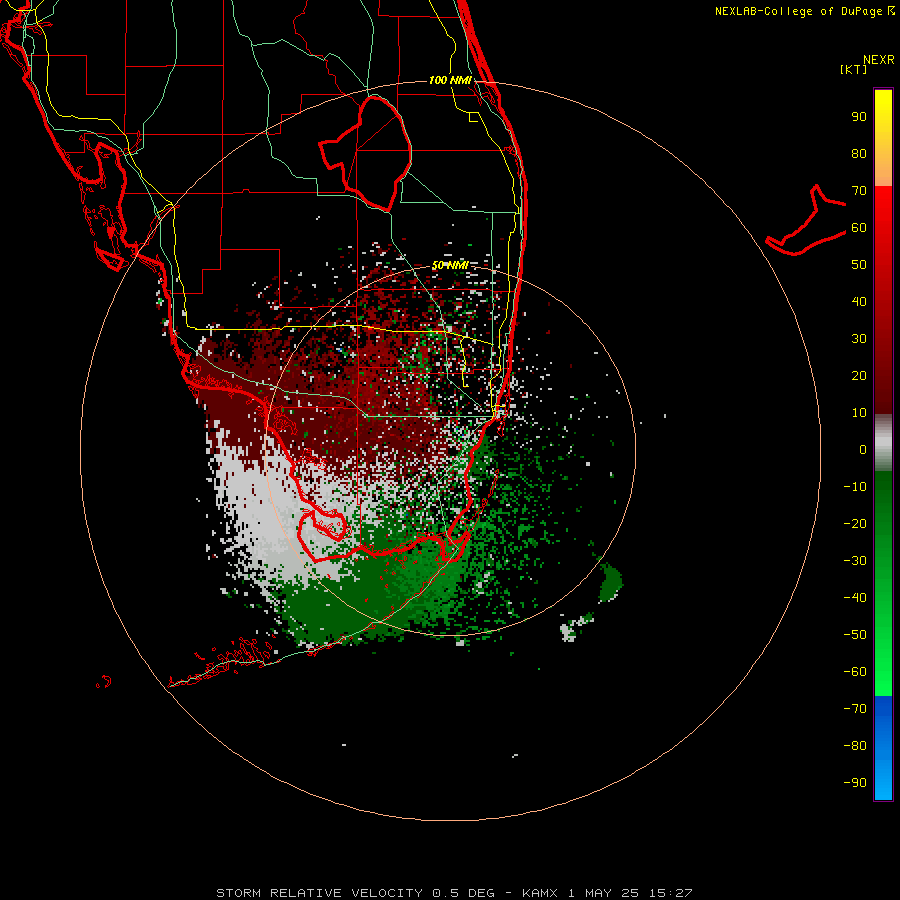Click the 50 knot scale value

[859, 265]
